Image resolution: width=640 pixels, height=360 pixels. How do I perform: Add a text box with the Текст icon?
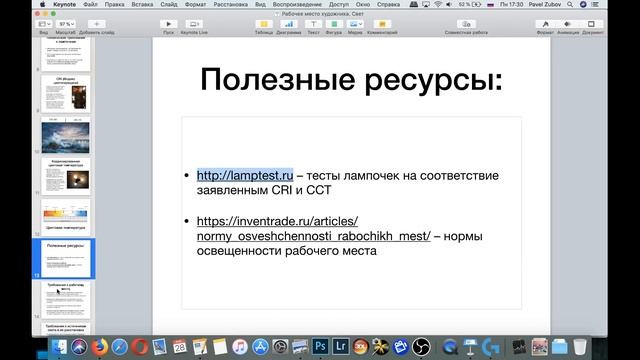(x=313, y=24)
